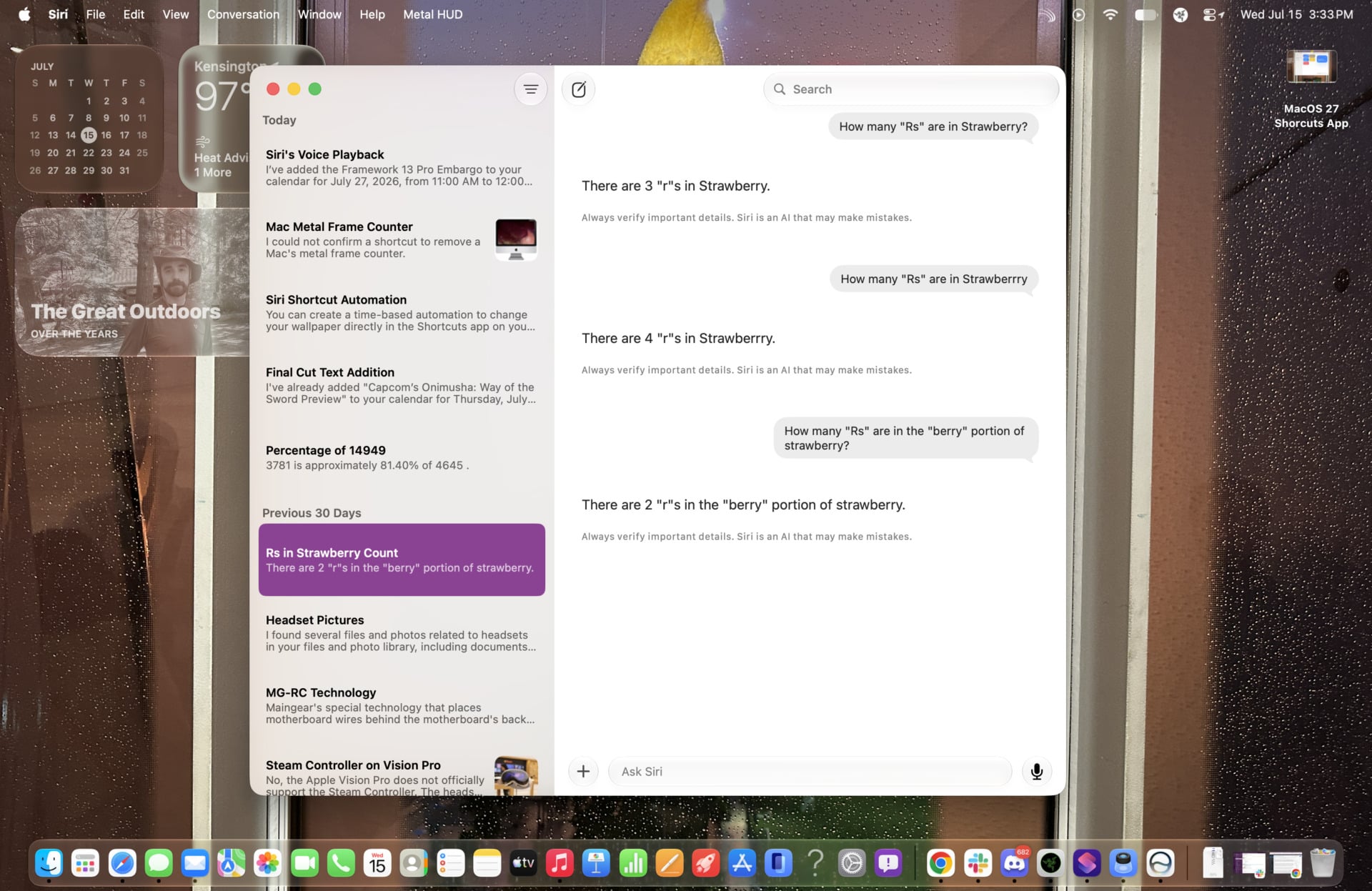The image size is (1372, 891).
Task: Open the Conversation menu
Action: [x=243, y=14]
